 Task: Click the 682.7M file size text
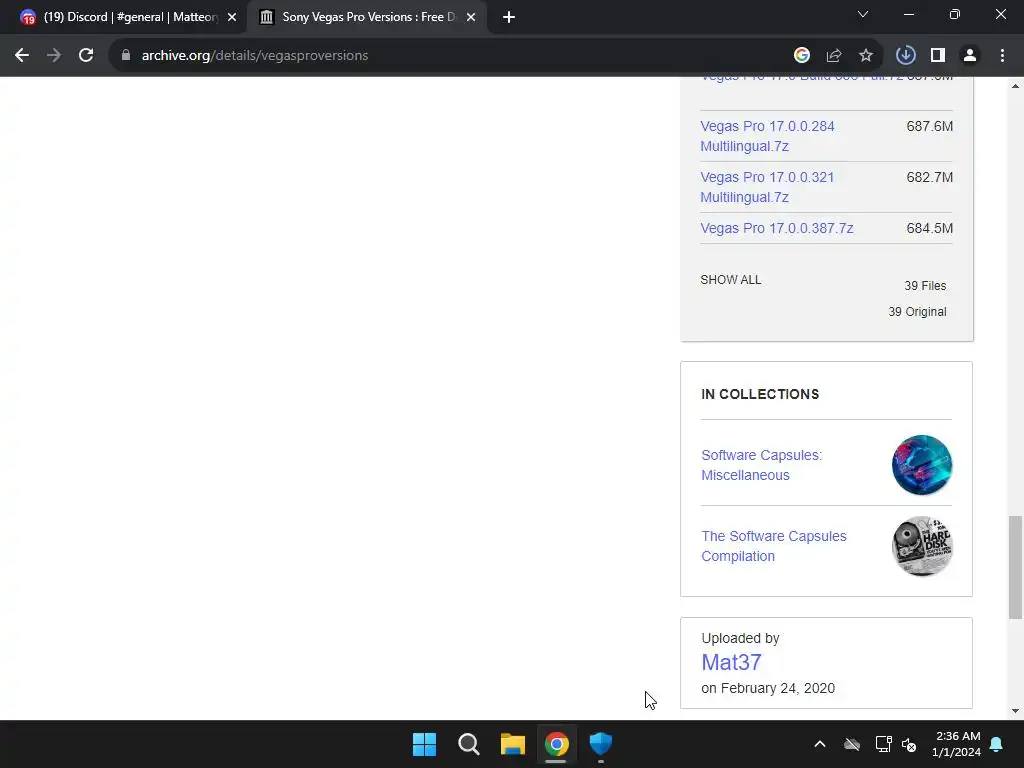tap(929, 177)
